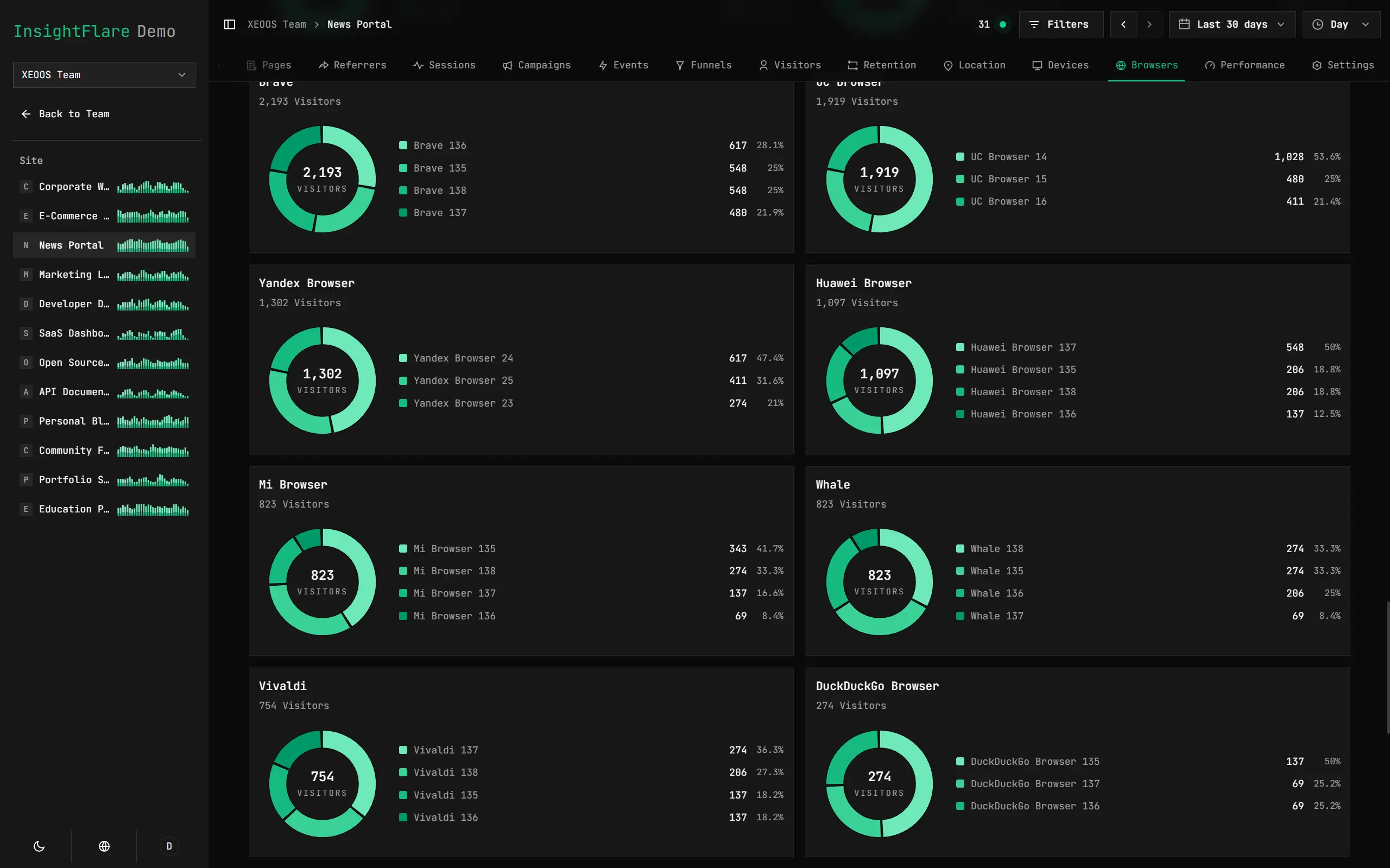Click the Visitors person icon

click(763, 66)
